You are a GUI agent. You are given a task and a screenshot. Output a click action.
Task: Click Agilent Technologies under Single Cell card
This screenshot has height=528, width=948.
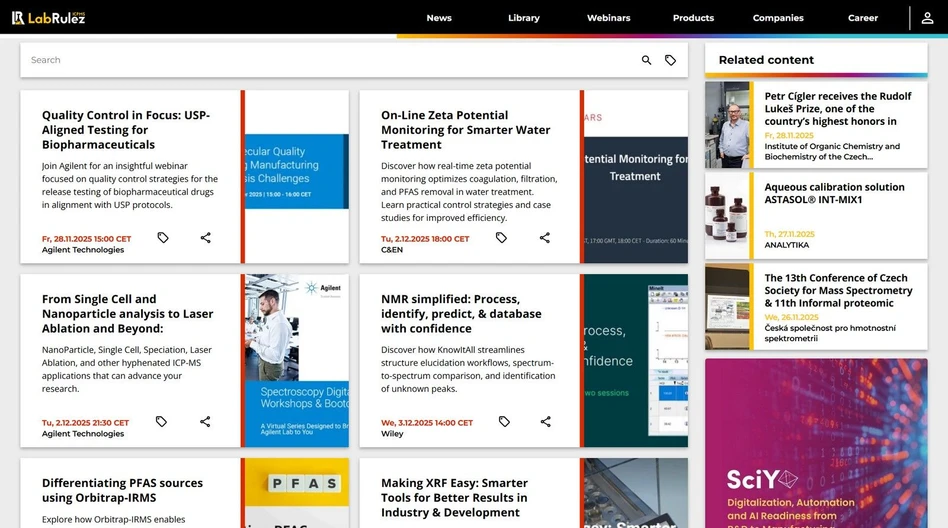point(83,434)
